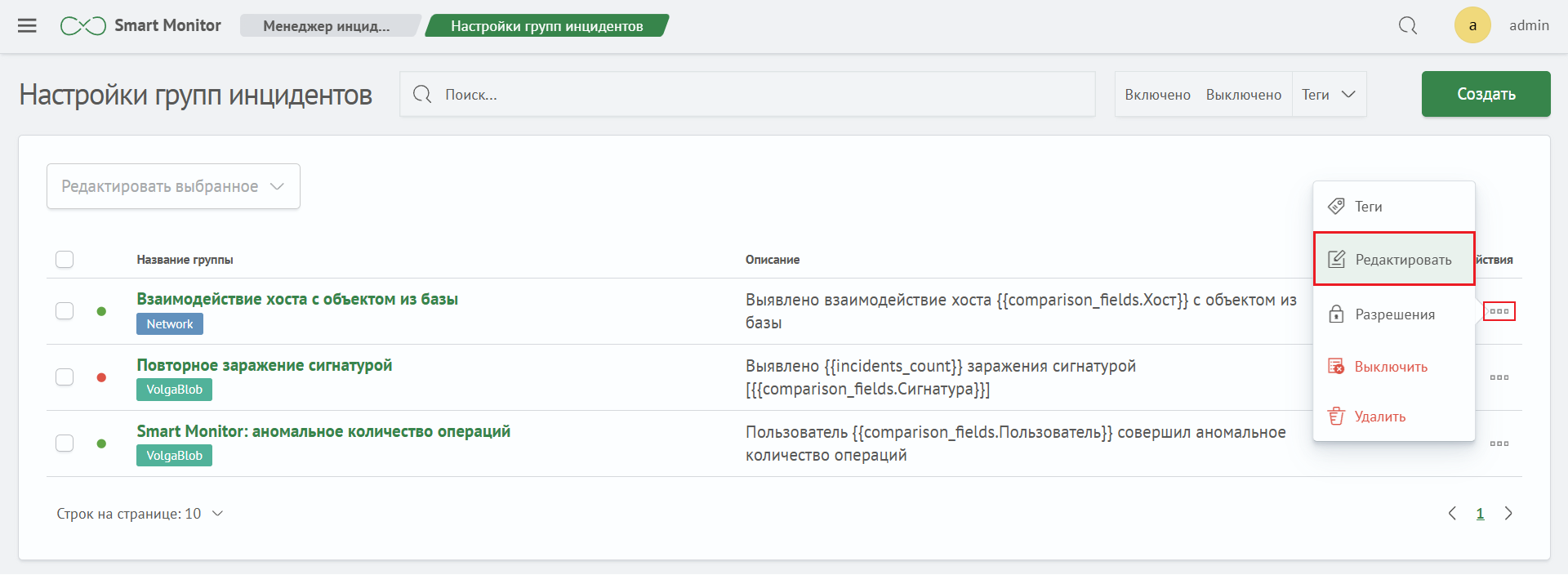Expand the Редактировать выбранное dropdown
This screenshot has height=575, width=1568.
tap(173, 186)
